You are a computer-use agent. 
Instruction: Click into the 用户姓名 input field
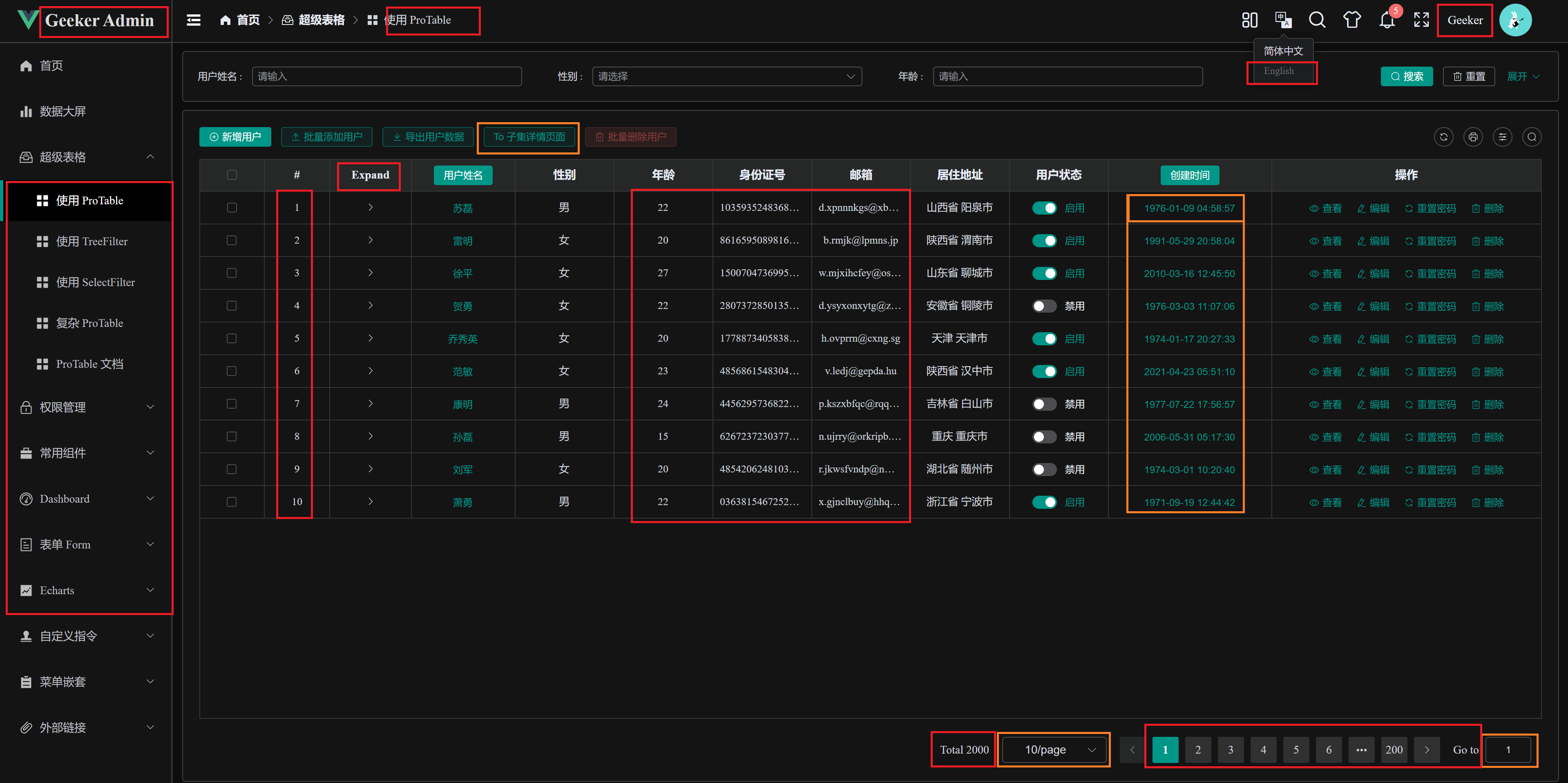coord(386,77)
